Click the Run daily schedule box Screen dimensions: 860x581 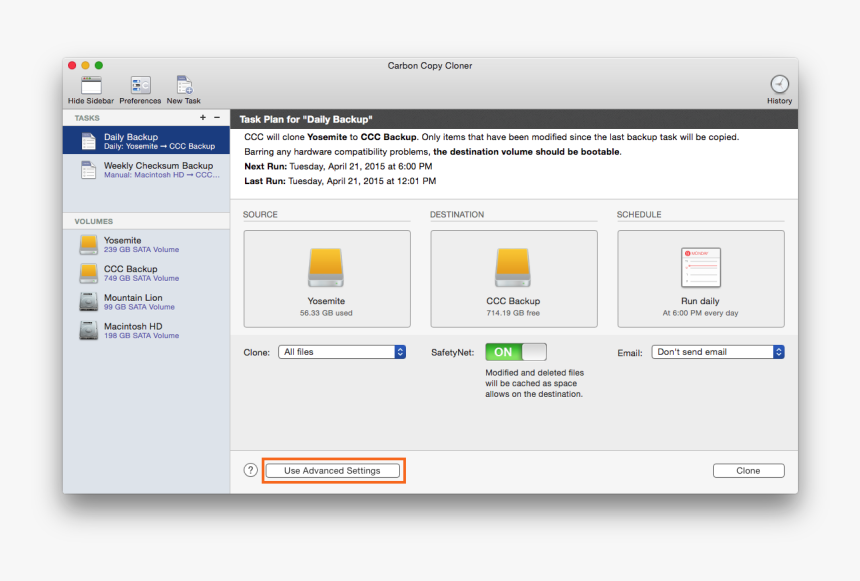[701, 279]
